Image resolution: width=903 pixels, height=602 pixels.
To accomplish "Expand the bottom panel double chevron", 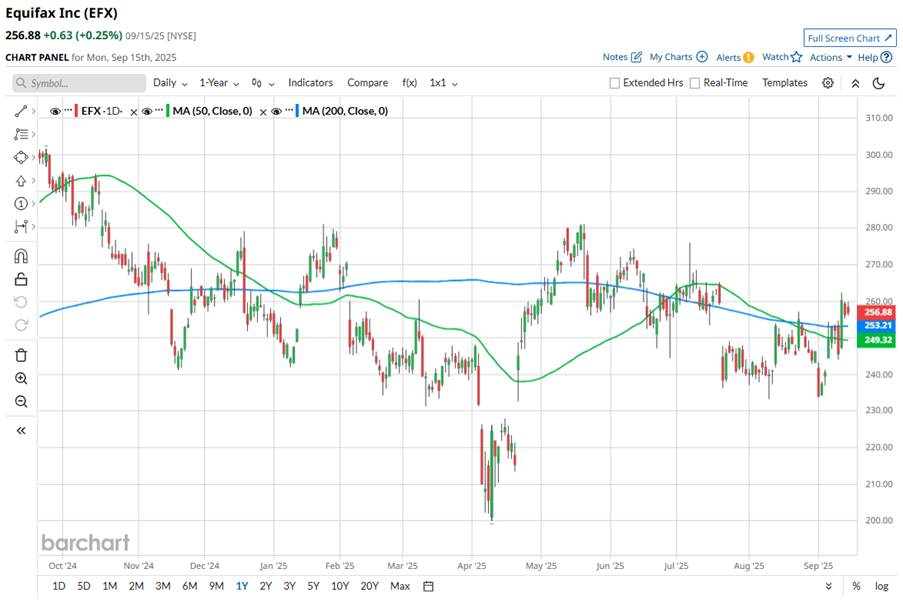I will [828, 586].
